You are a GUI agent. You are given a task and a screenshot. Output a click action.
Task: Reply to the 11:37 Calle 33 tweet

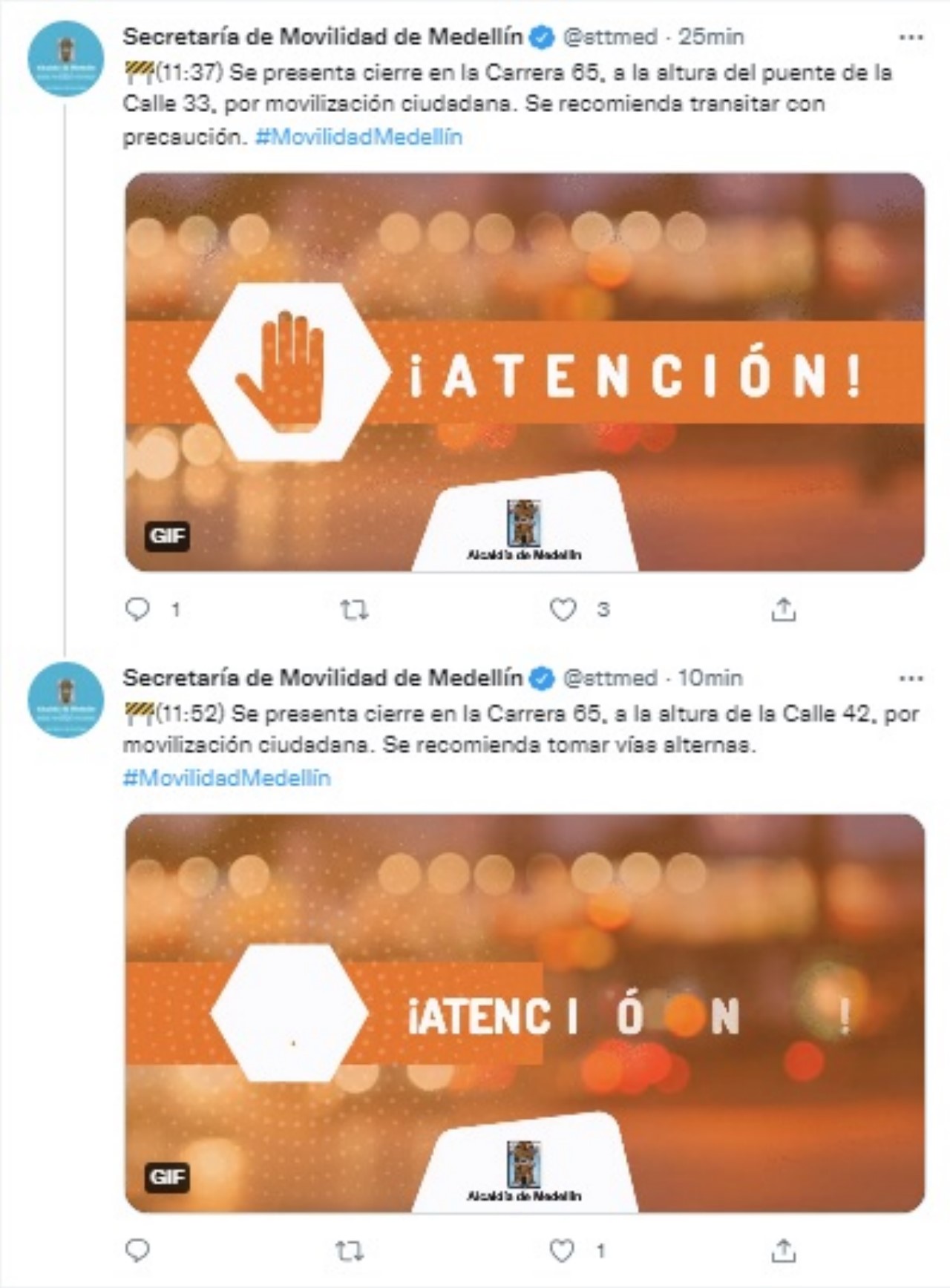[x=137, y=610]
